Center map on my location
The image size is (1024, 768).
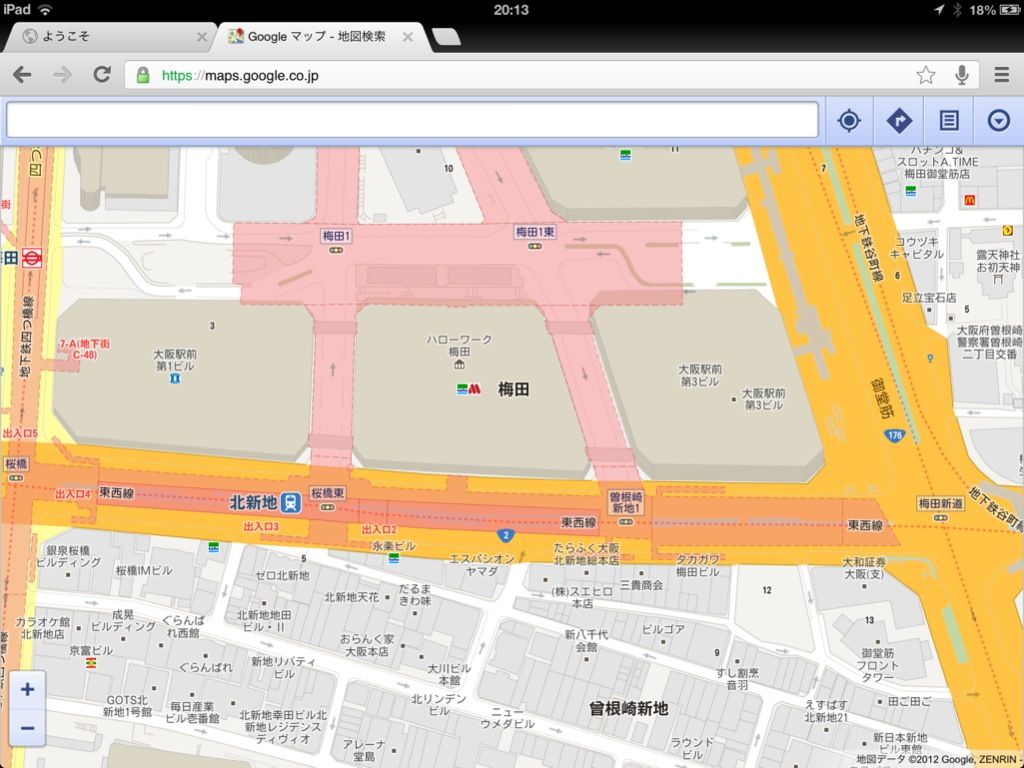coord(849,121)
